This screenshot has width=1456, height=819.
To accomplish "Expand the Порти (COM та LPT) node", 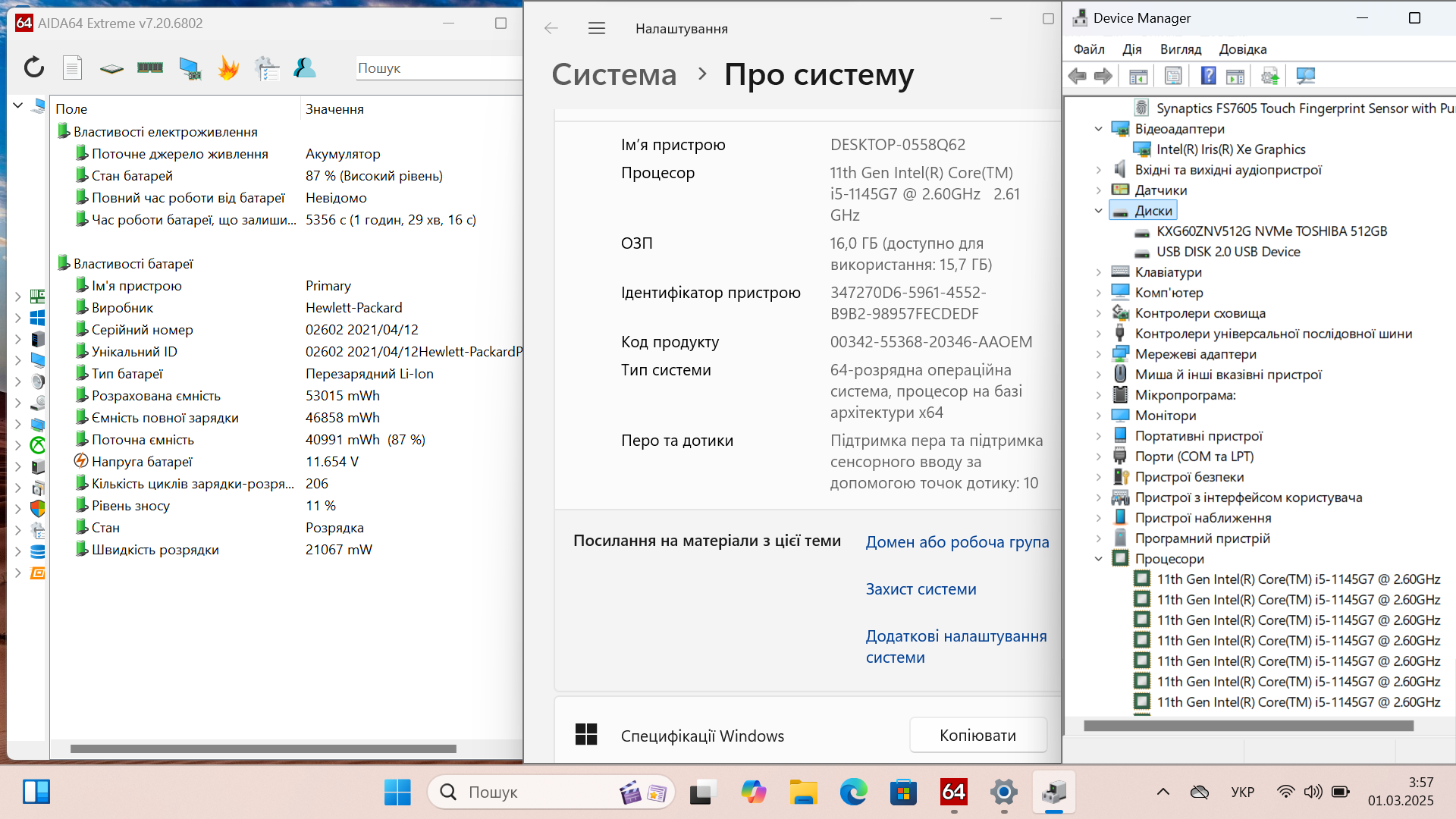I will 1098,457.
